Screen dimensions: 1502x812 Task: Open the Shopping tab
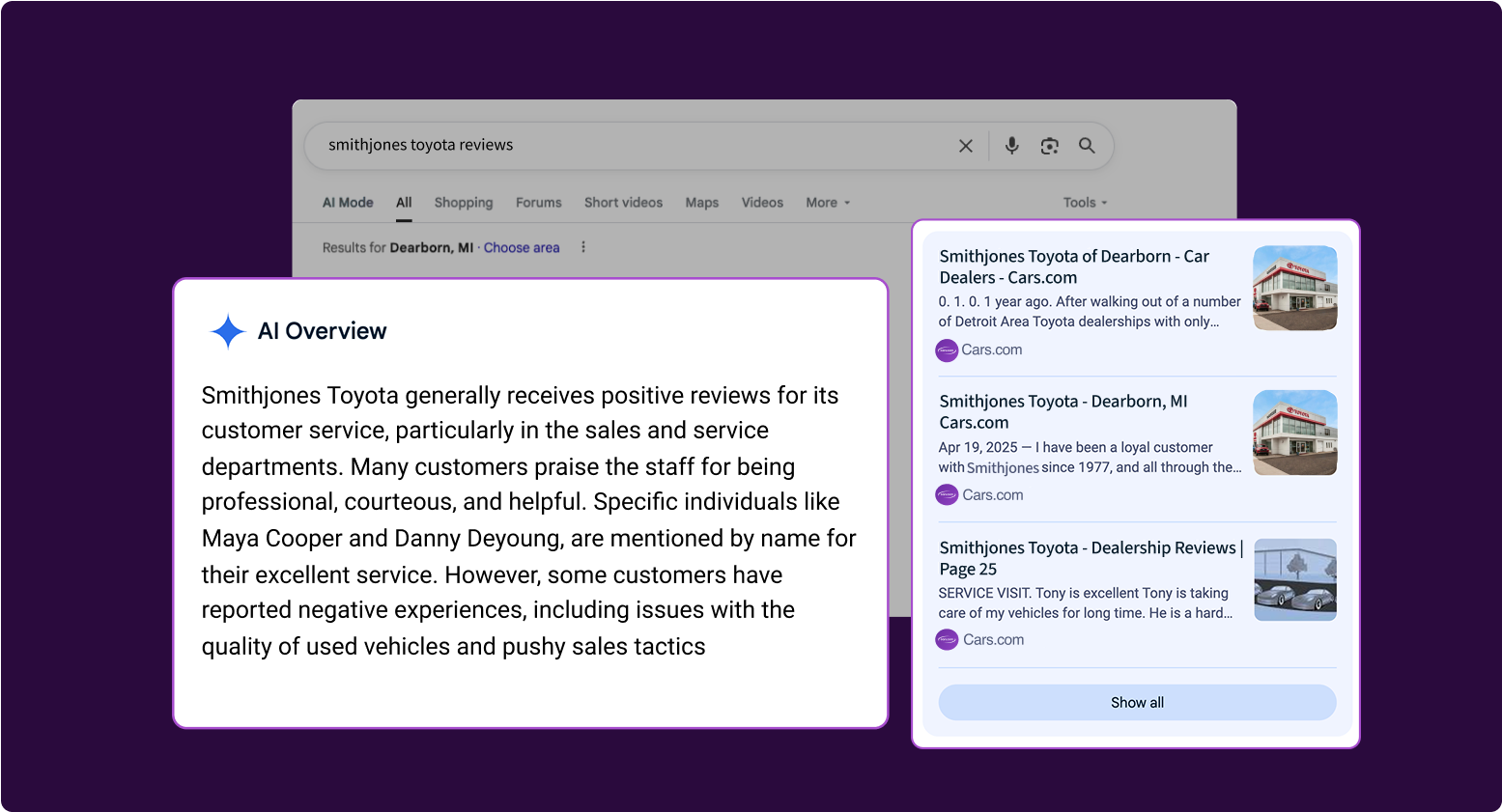[464, 203]
